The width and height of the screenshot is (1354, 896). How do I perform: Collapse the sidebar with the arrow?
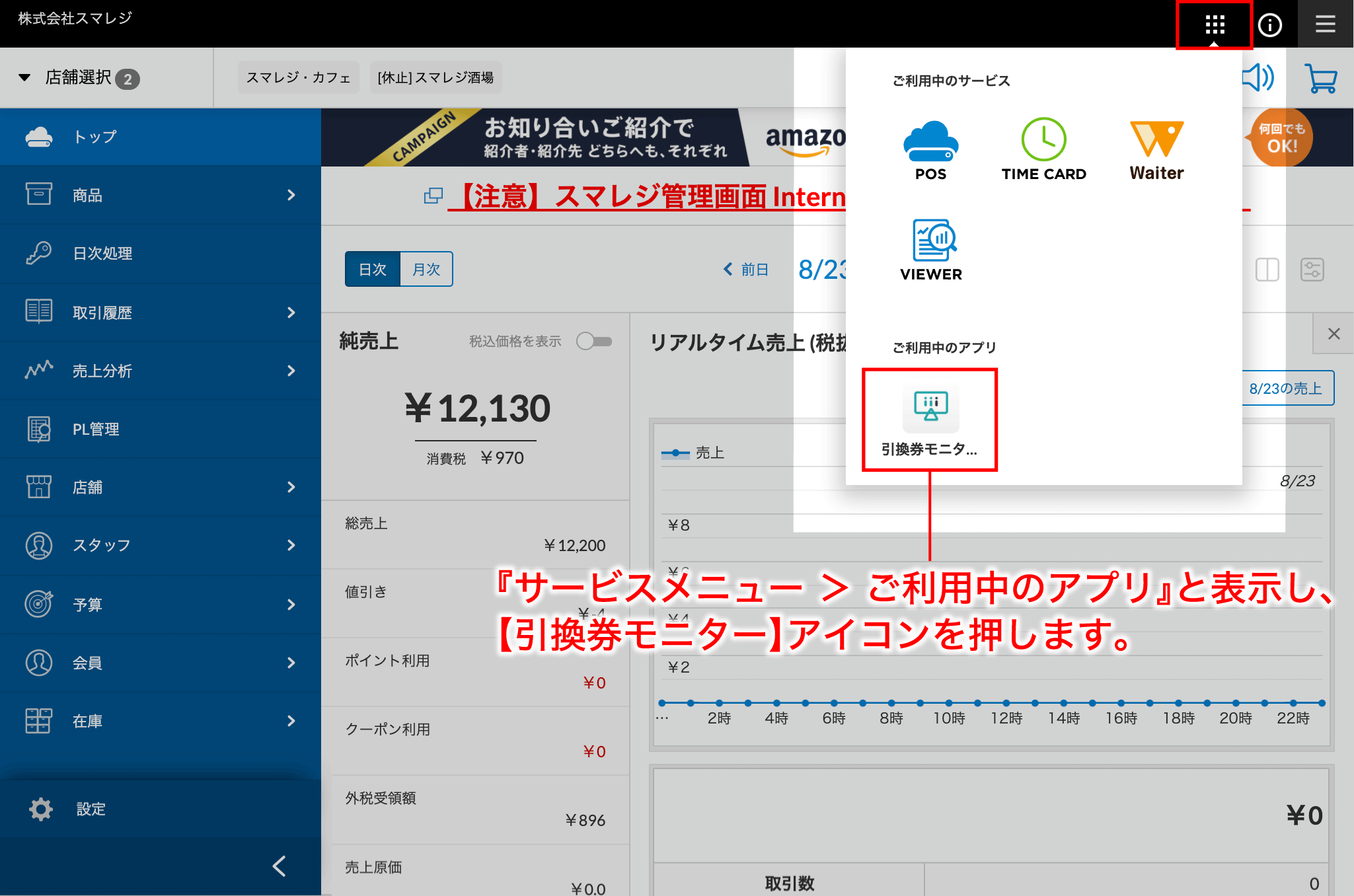[280, 866]
